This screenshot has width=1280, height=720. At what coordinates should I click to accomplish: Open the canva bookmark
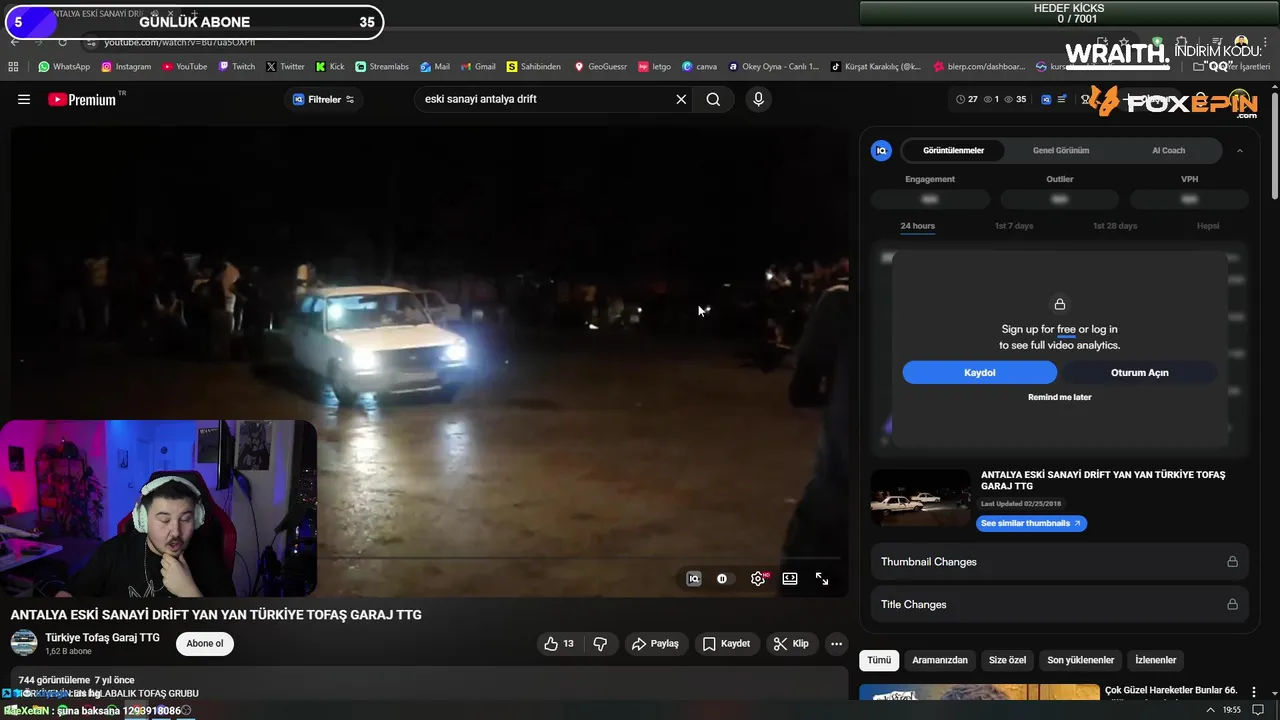pyautogui.click(x=699, y=67)
